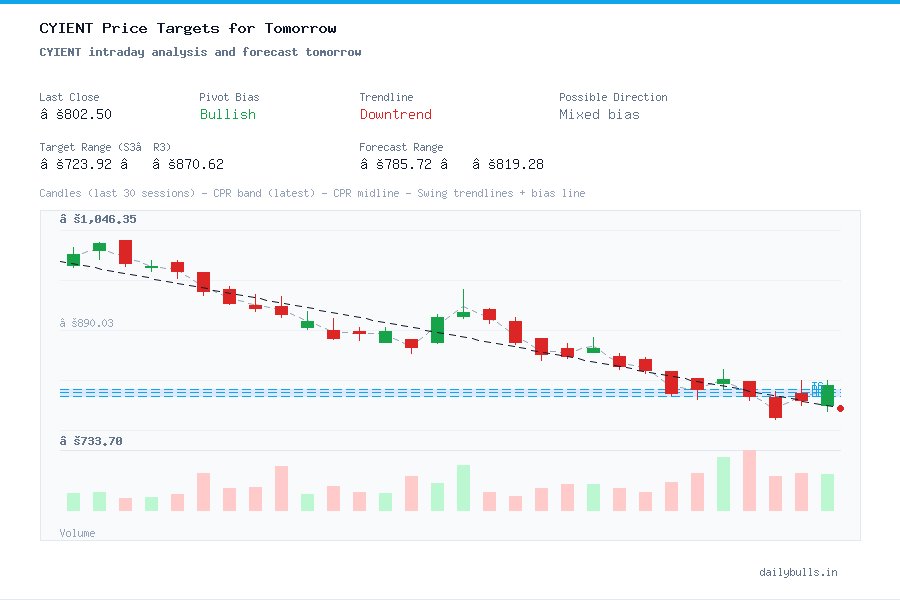Click the Volume axis label
This screenshot has height=600, width=900.
pos(77,532)
